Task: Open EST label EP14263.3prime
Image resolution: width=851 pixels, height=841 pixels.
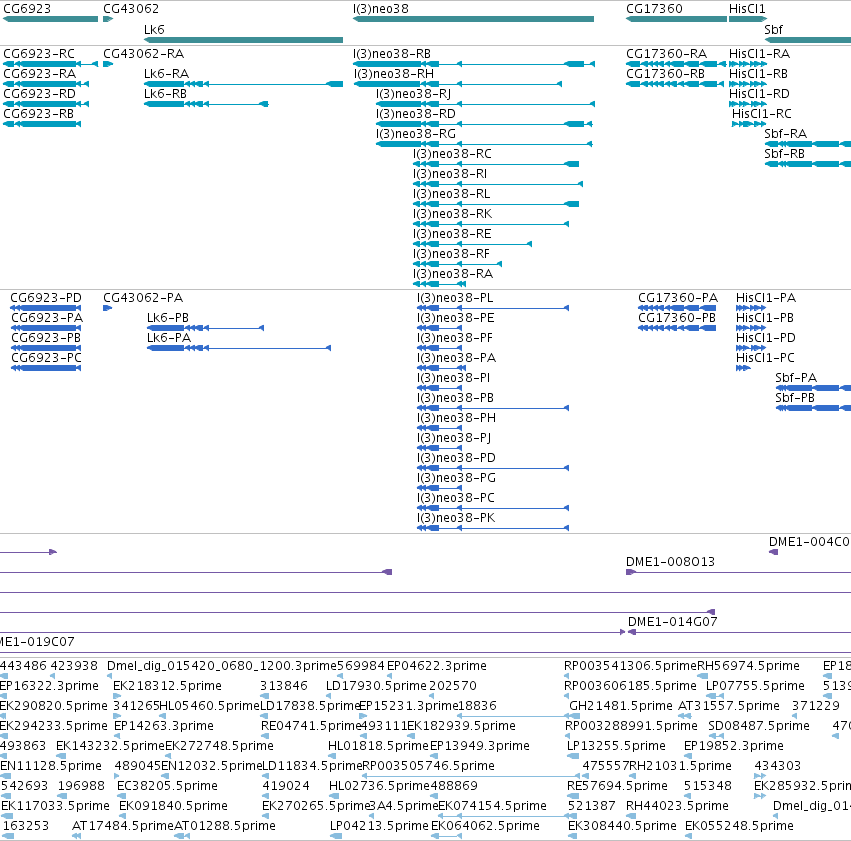Action: tap(164, 726)
